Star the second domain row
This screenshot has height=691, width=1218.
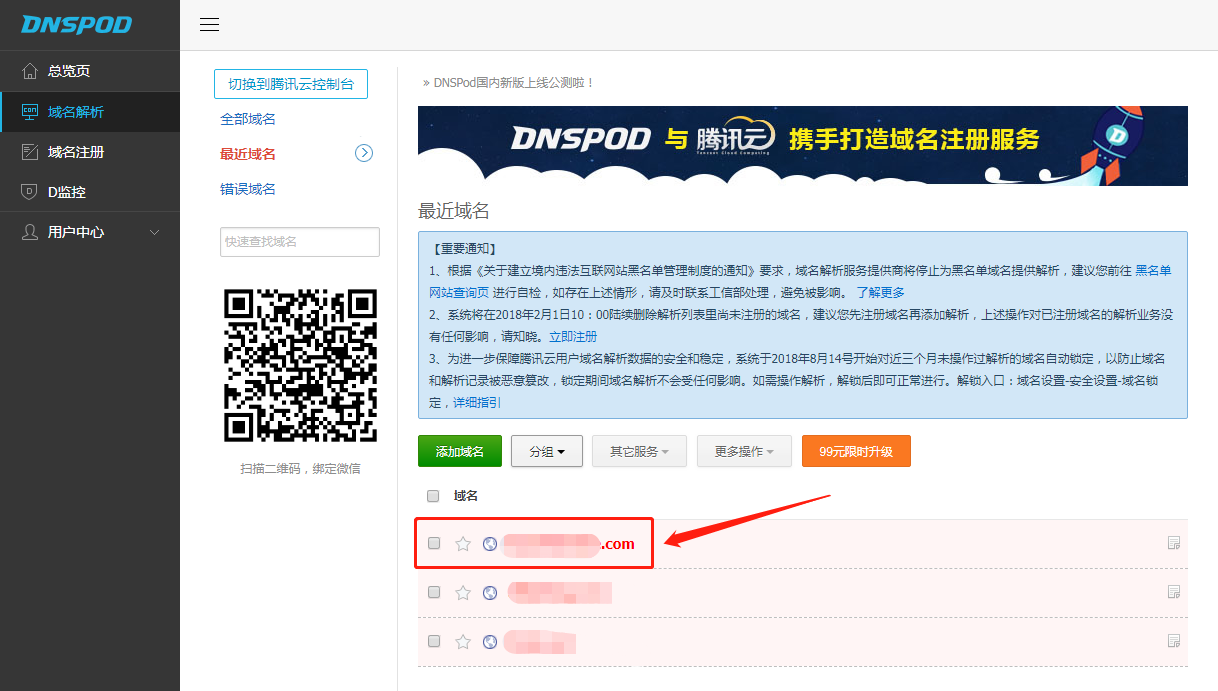click(x=463, y=593)
